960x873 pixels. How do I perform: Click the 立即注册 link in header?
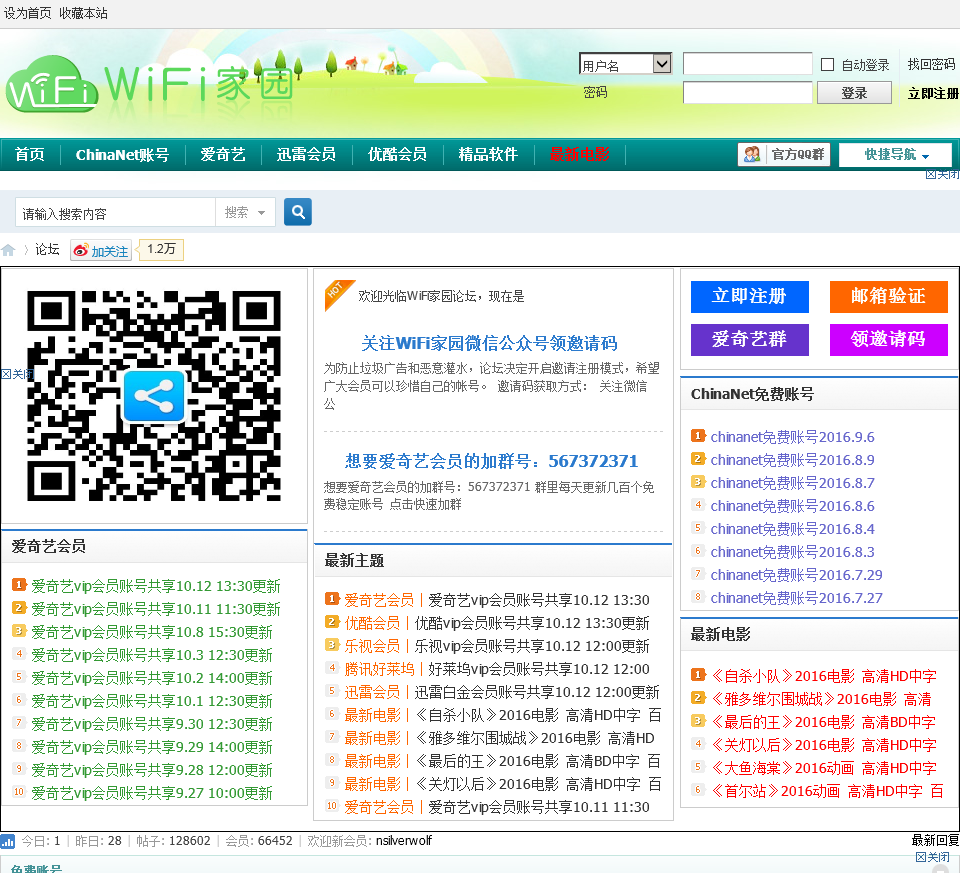(933, 93)
